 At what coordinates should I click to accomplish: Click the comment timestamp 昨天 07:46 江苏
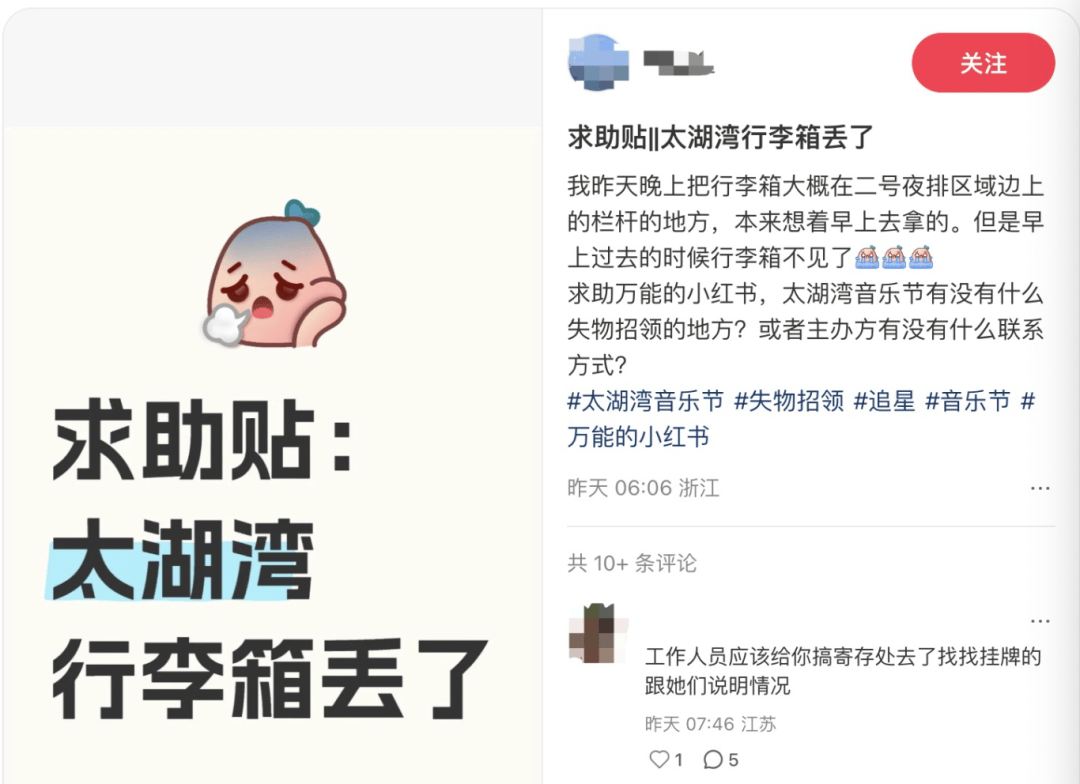tap(710, 723)
